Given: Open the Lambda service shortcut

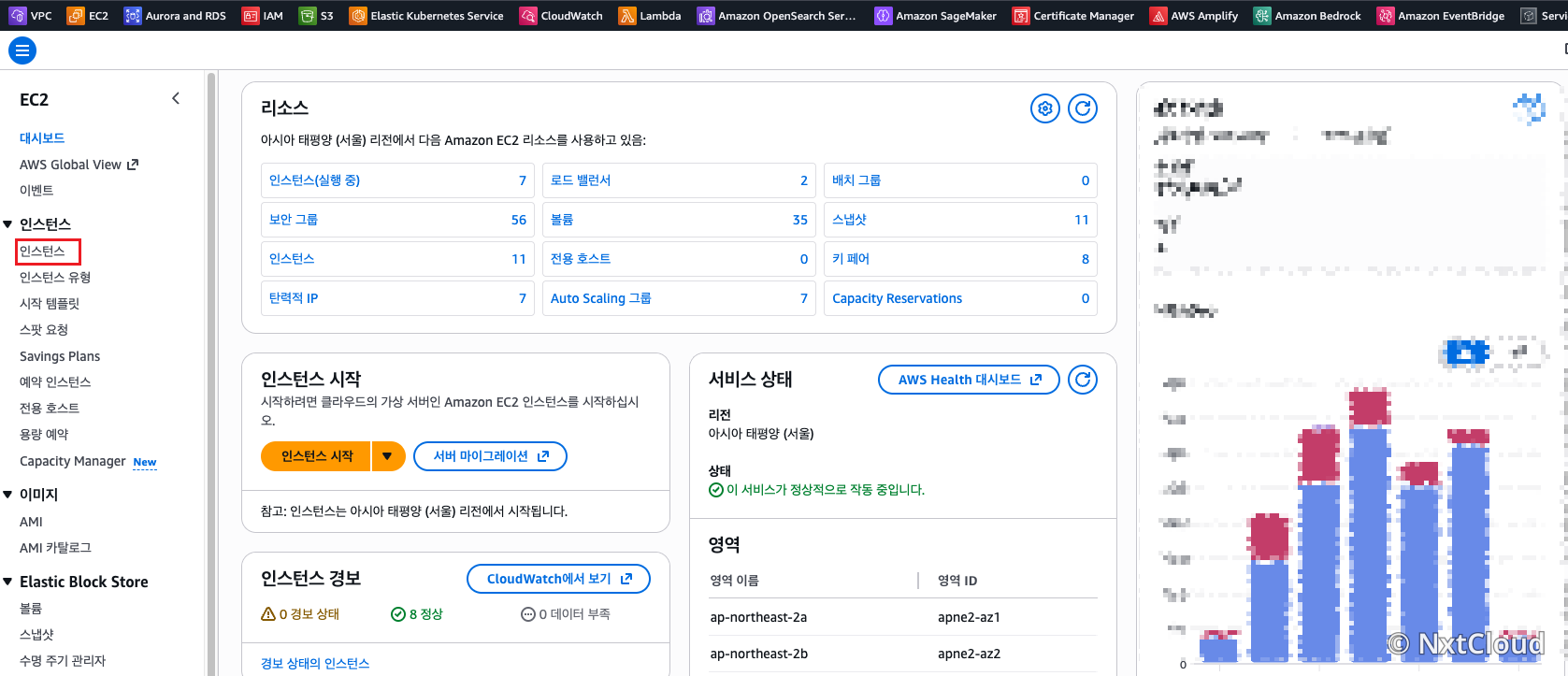Looking at the screenshot, I should pyautogui.click(x=650, y=15).
